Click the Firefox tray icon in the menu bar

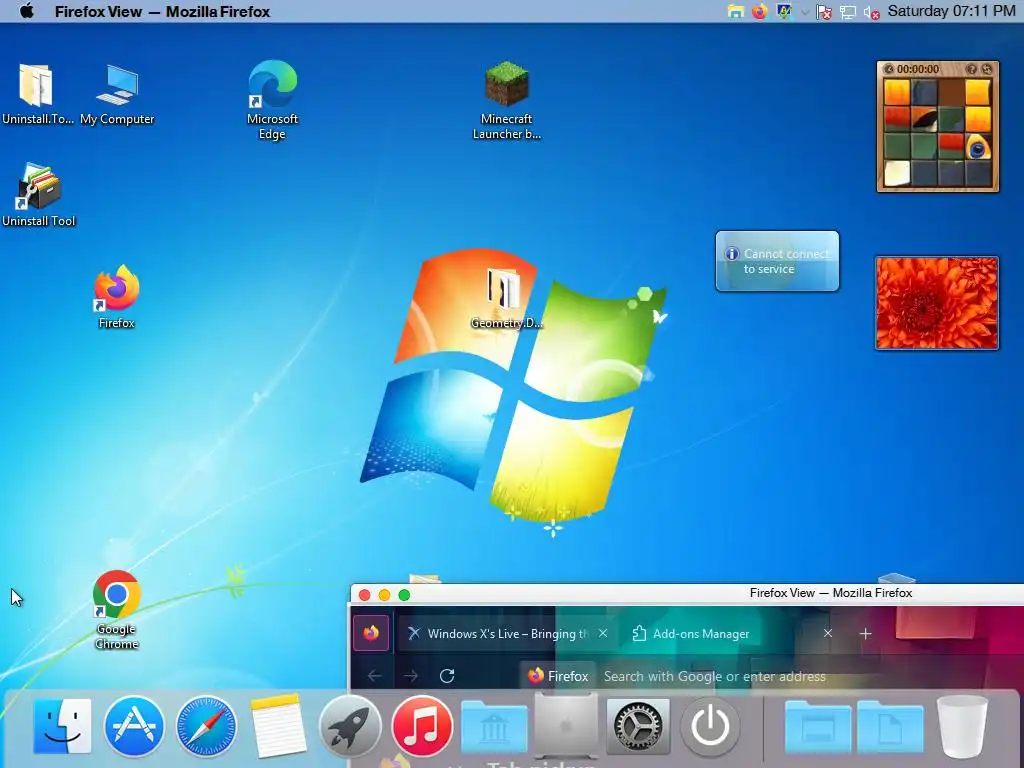click(760, 12)
